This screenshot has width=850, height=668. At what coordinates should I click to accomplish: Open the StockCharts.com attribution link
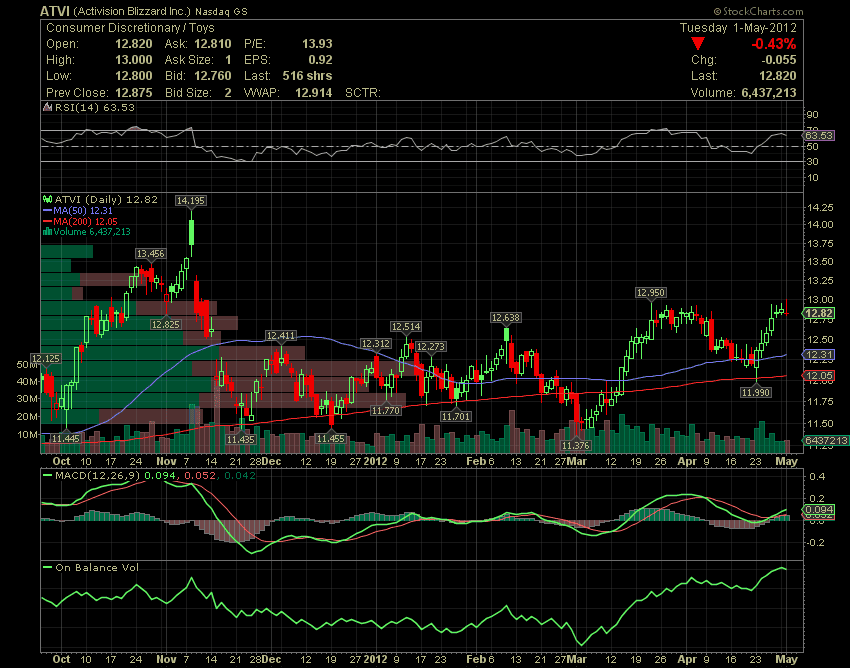(758, 11)
